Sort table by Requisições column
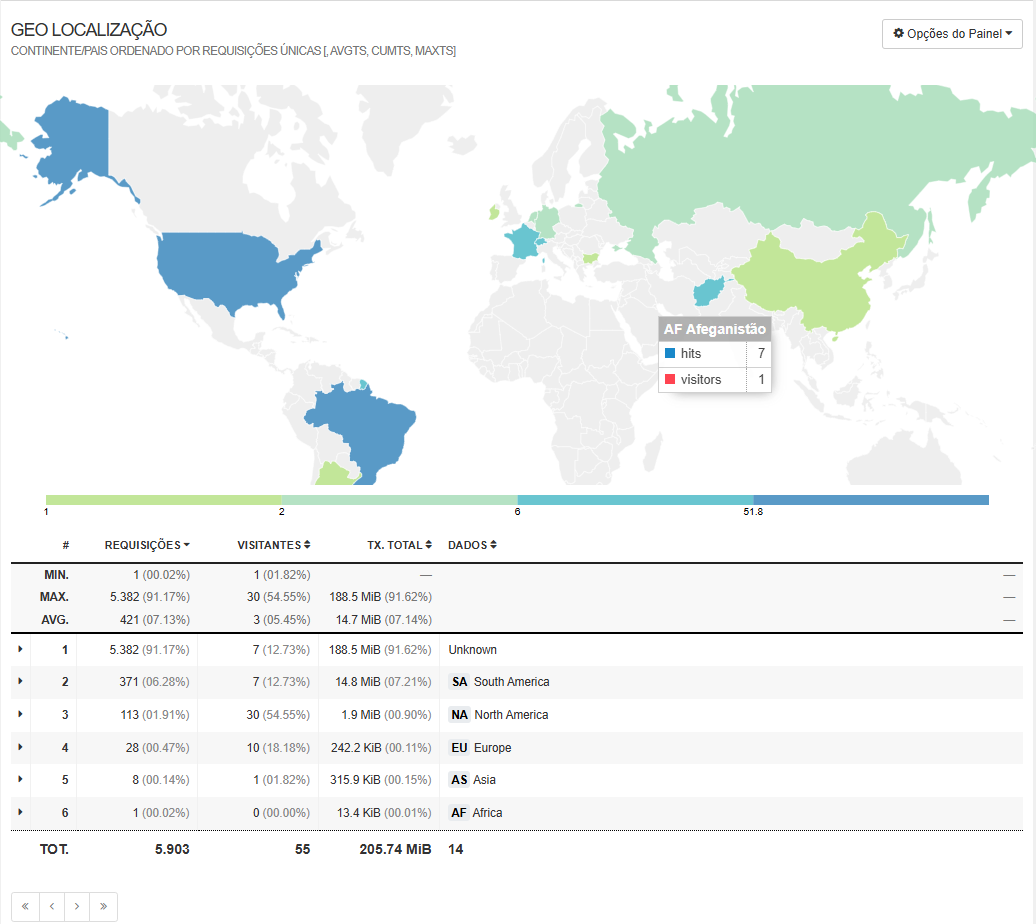1036x924 pixels. point(147,545)
